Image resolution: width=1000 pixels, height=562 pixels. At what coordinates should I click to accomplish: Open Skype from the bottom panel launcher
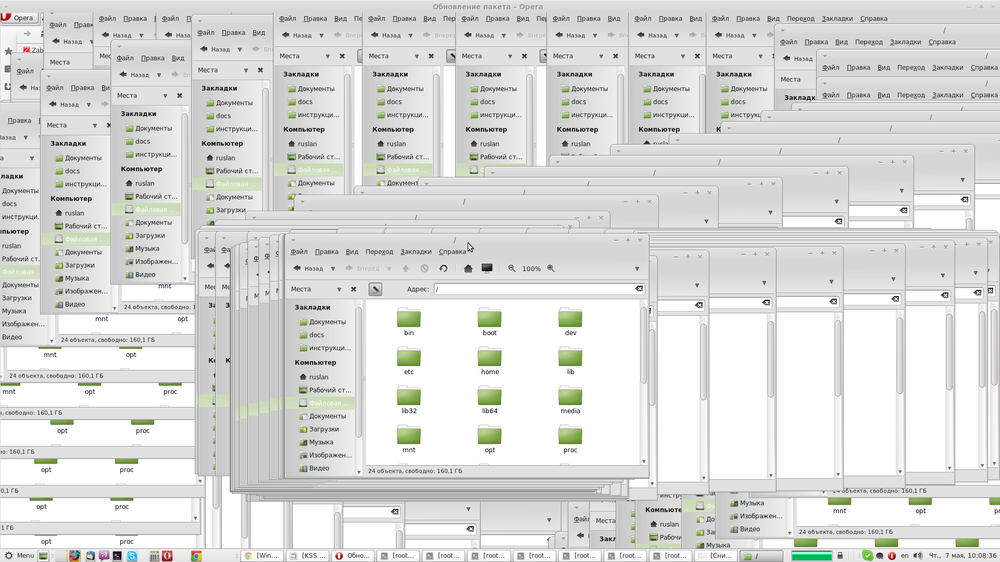point(132,555)
